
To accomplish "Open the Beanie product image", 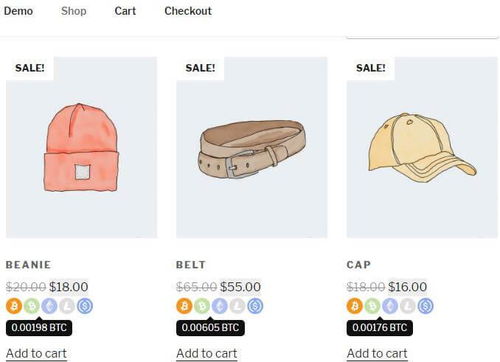I will 81,147.
